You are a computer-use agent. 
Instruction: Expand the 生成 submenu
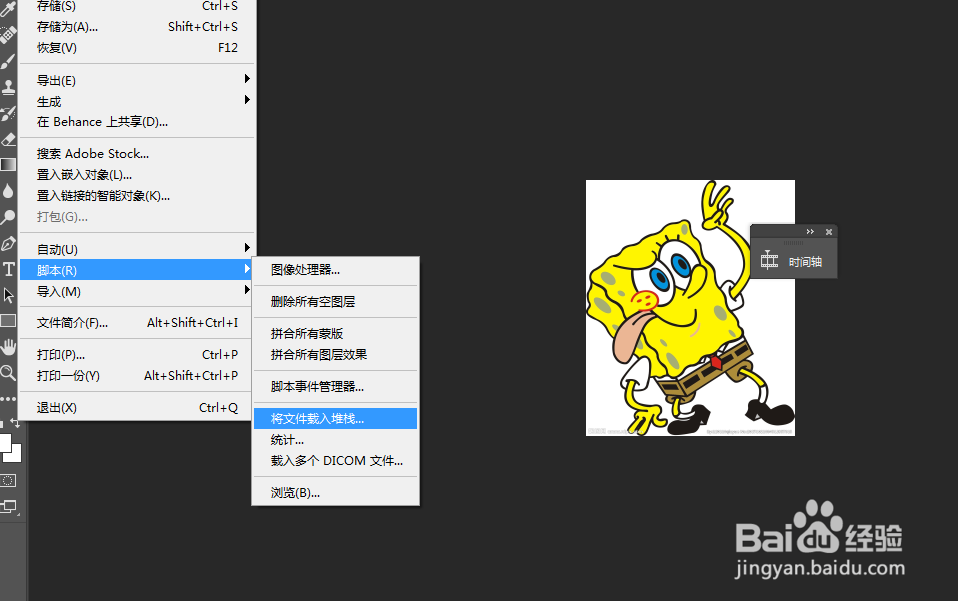pyautogui.click(x=137, y=101)
